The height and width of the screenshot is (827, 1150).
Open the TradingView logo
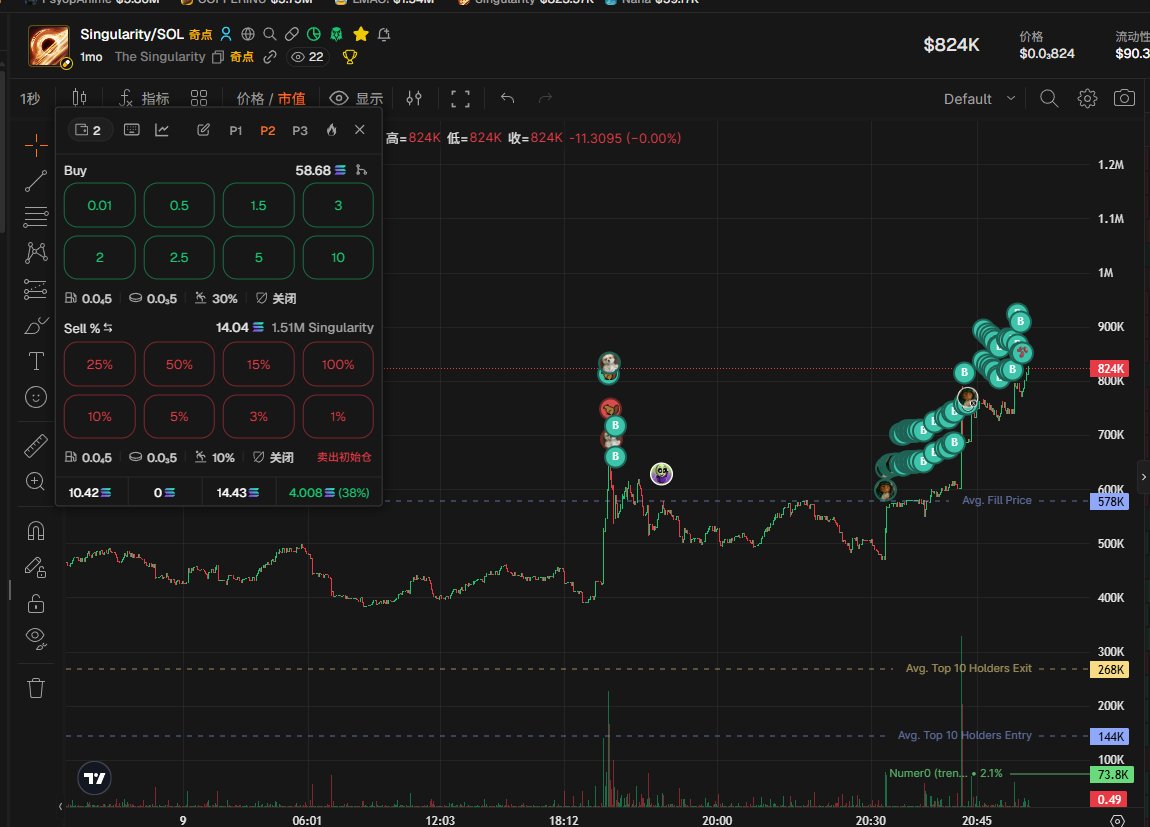[x=95, y=778]
